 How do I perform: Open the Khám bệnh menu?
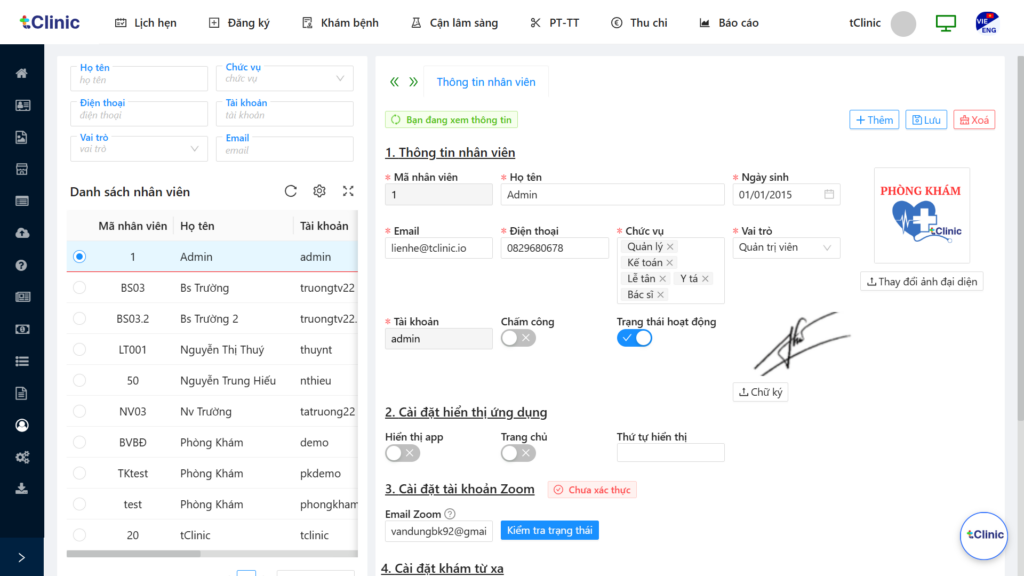[340, 23]
